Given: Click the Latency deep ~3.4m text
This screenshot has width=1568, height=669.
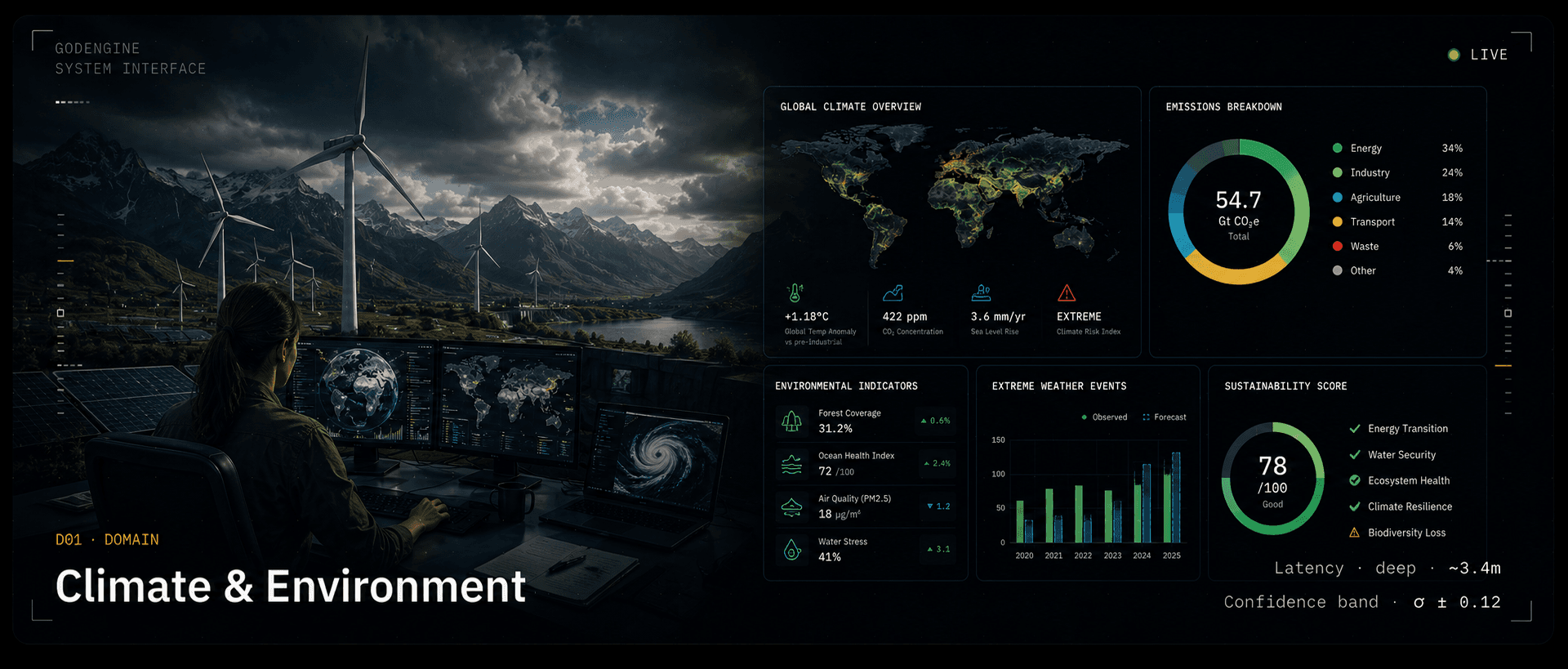Looking at the screenshot, I should click(1388, 568).
